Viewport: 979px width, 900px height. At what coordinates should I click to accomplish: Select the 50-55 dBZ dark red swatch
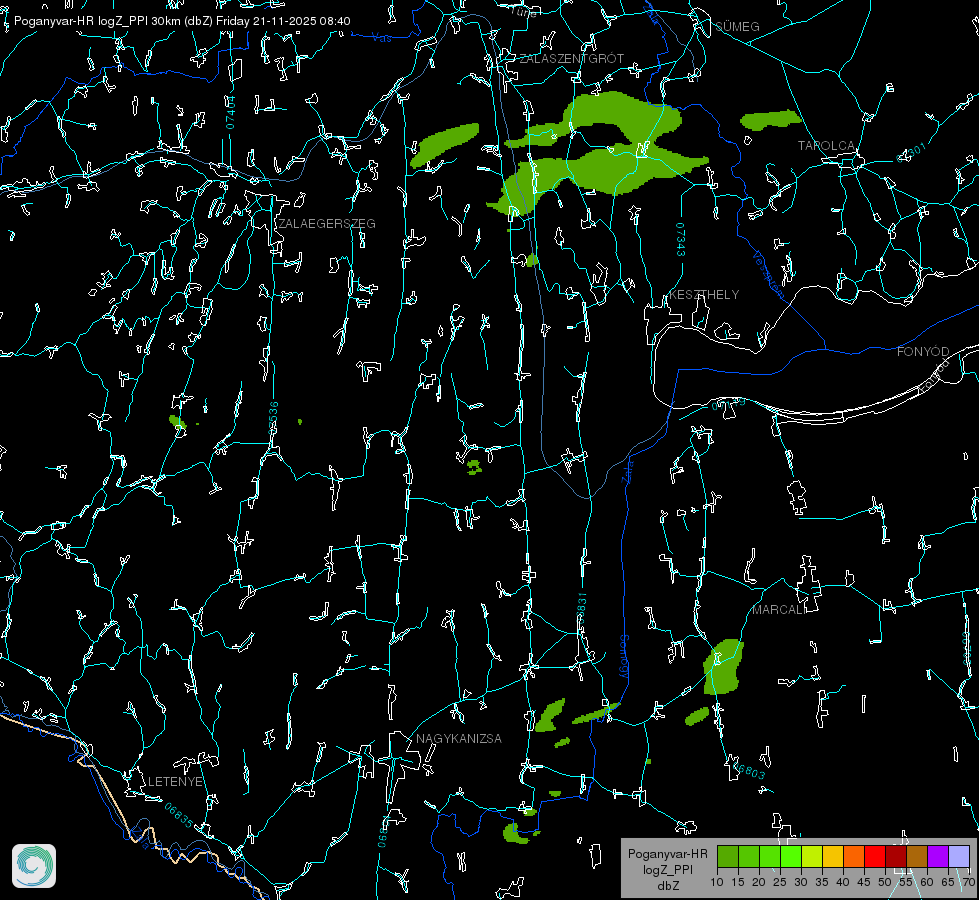(x=896, y=856)
